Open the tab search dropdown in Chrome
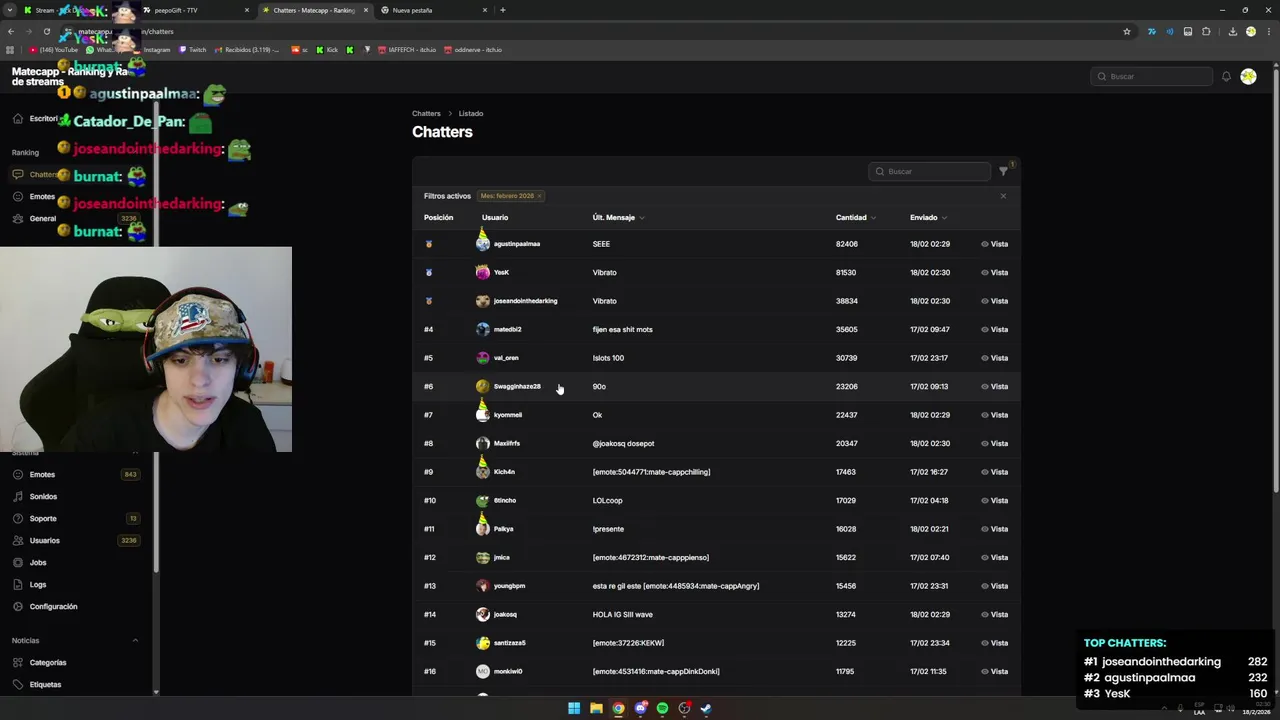Viewport: 1280px width, 720px height. 10,10
